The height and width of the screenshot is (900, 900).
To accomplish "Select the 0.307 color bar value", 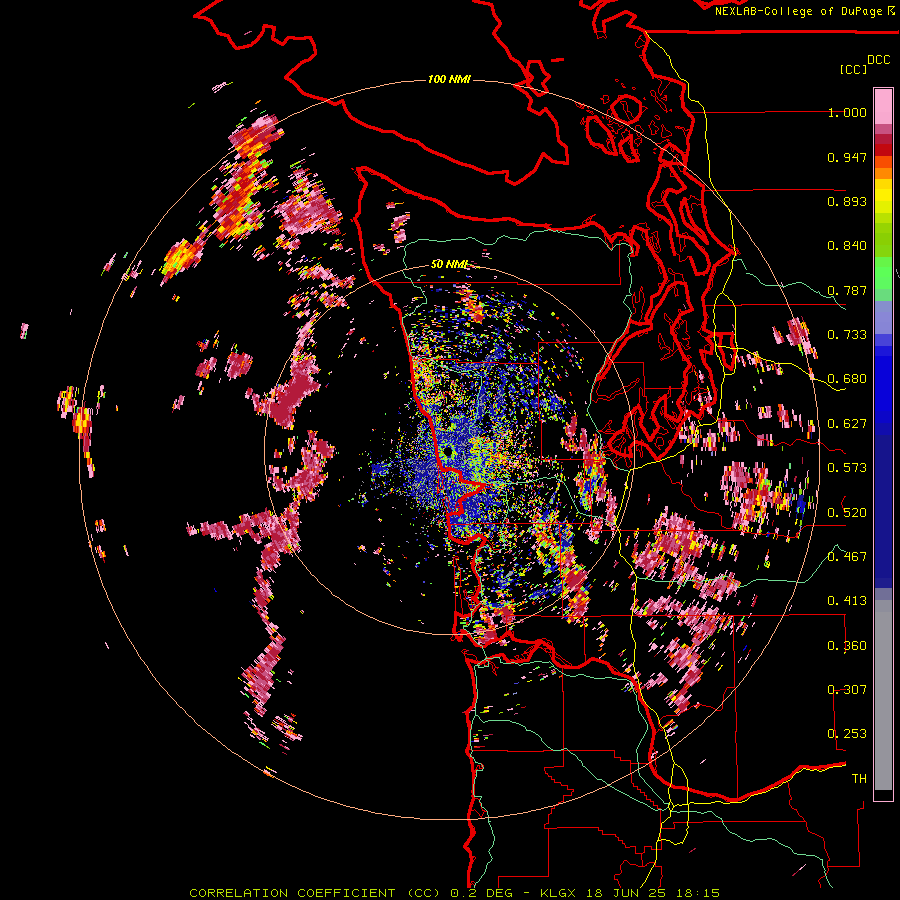I will [x=847, y=690].
